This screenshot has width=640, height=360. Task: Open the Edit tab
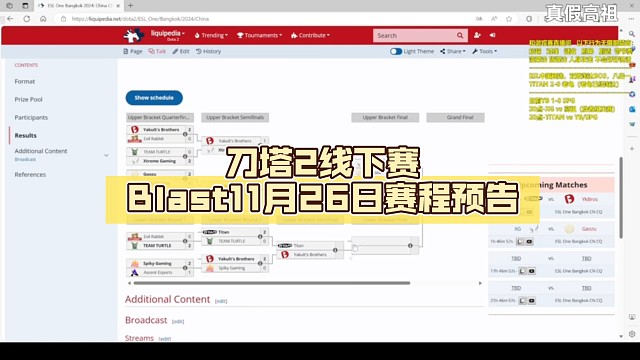tap(181, 51)
